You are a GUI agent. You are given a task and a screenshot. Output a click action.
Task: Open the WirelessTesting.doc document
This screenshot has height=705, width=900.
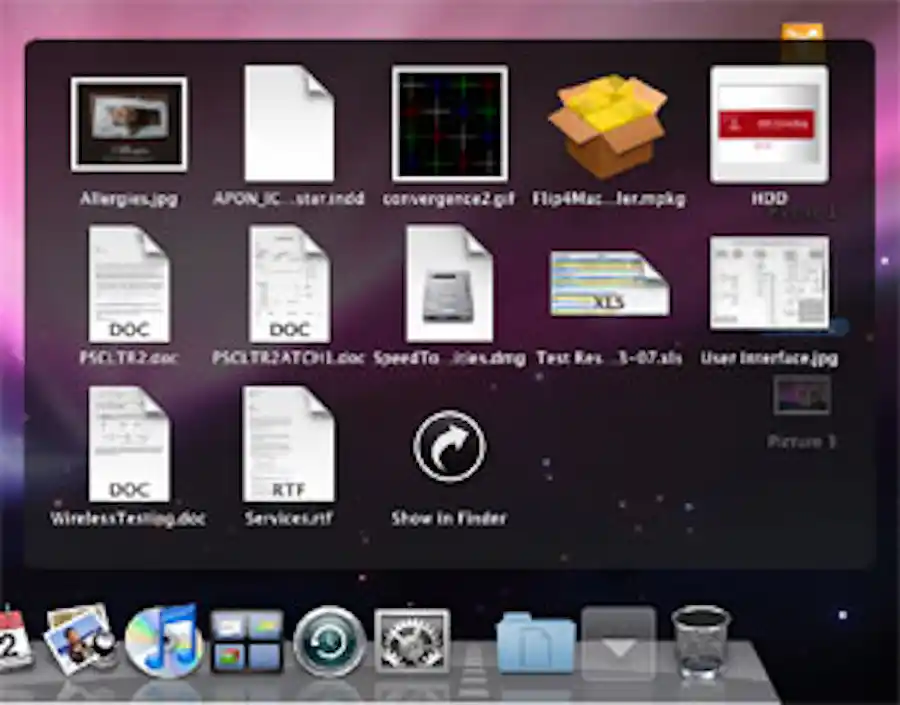click(x=129, y=445)
